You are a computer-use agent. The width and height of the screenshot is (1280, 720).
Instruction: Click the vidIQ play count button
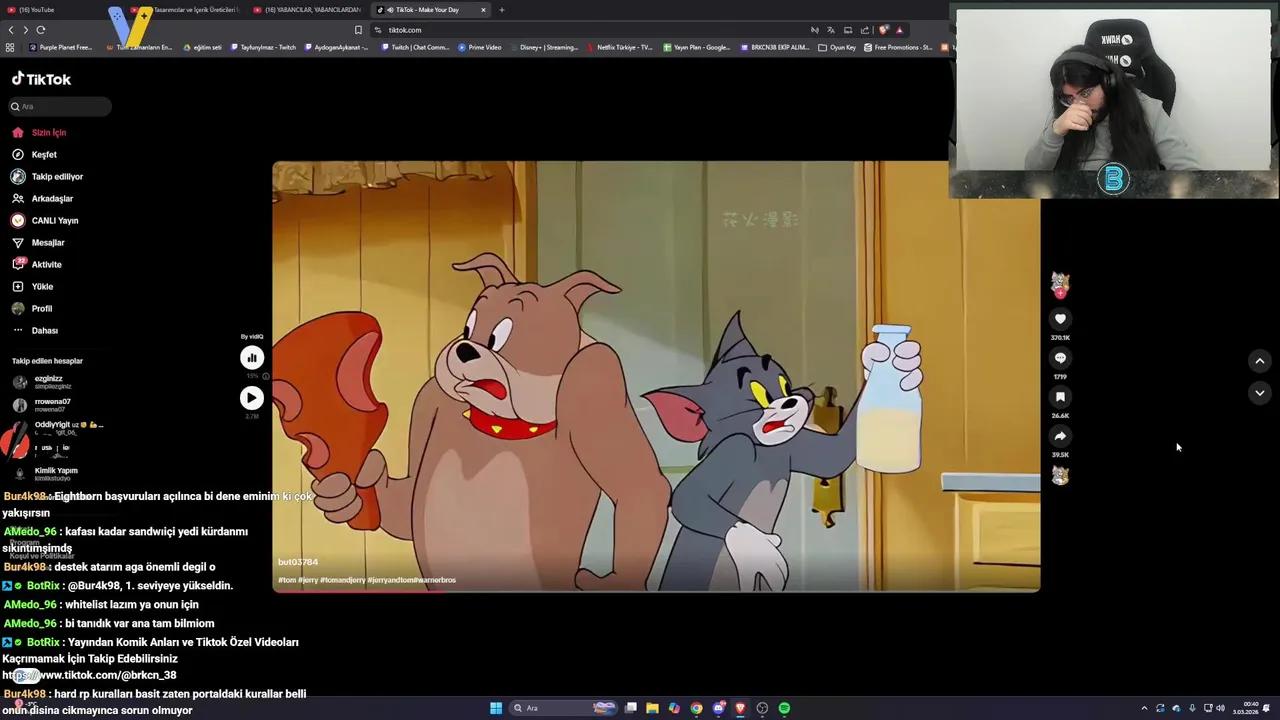tap(251, 398)
